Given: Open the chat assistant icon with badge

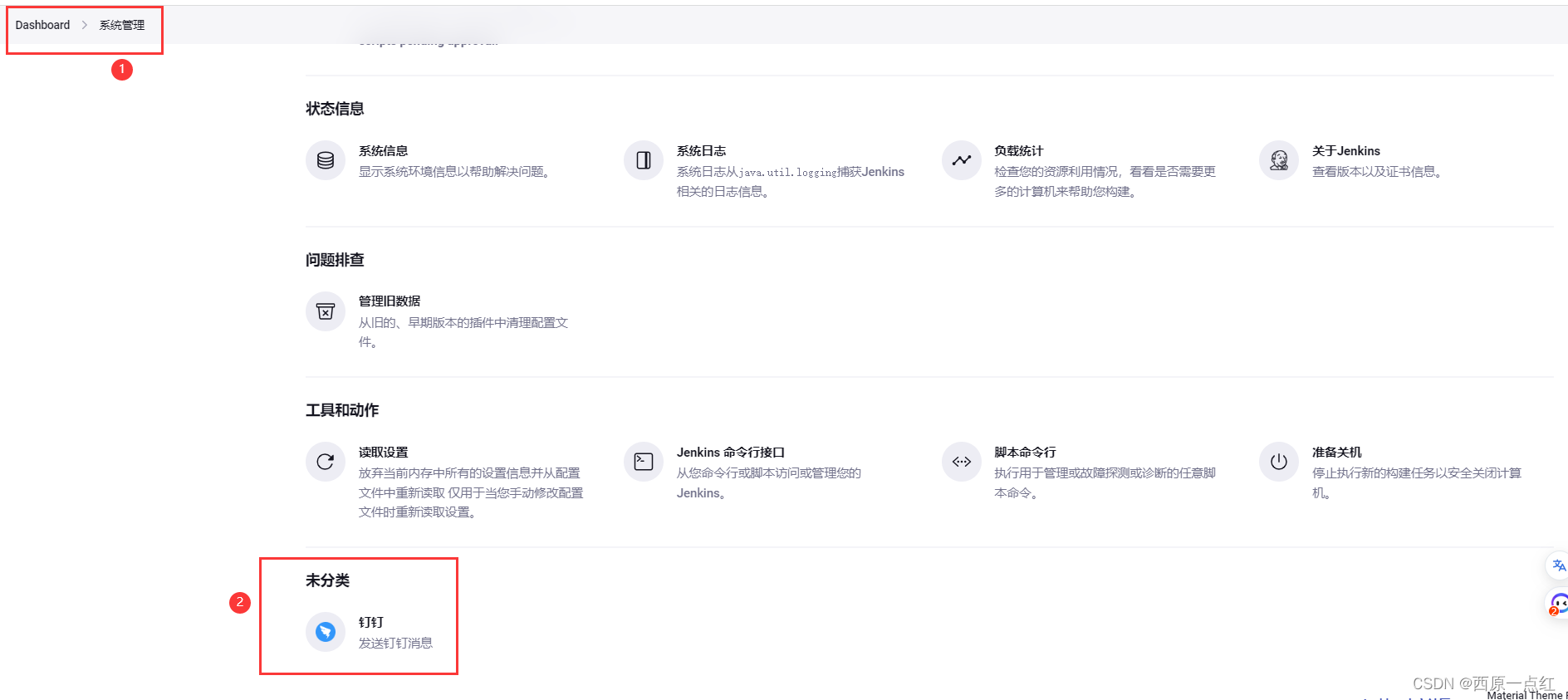Looking at the screenshot, I should point(1558,605).
